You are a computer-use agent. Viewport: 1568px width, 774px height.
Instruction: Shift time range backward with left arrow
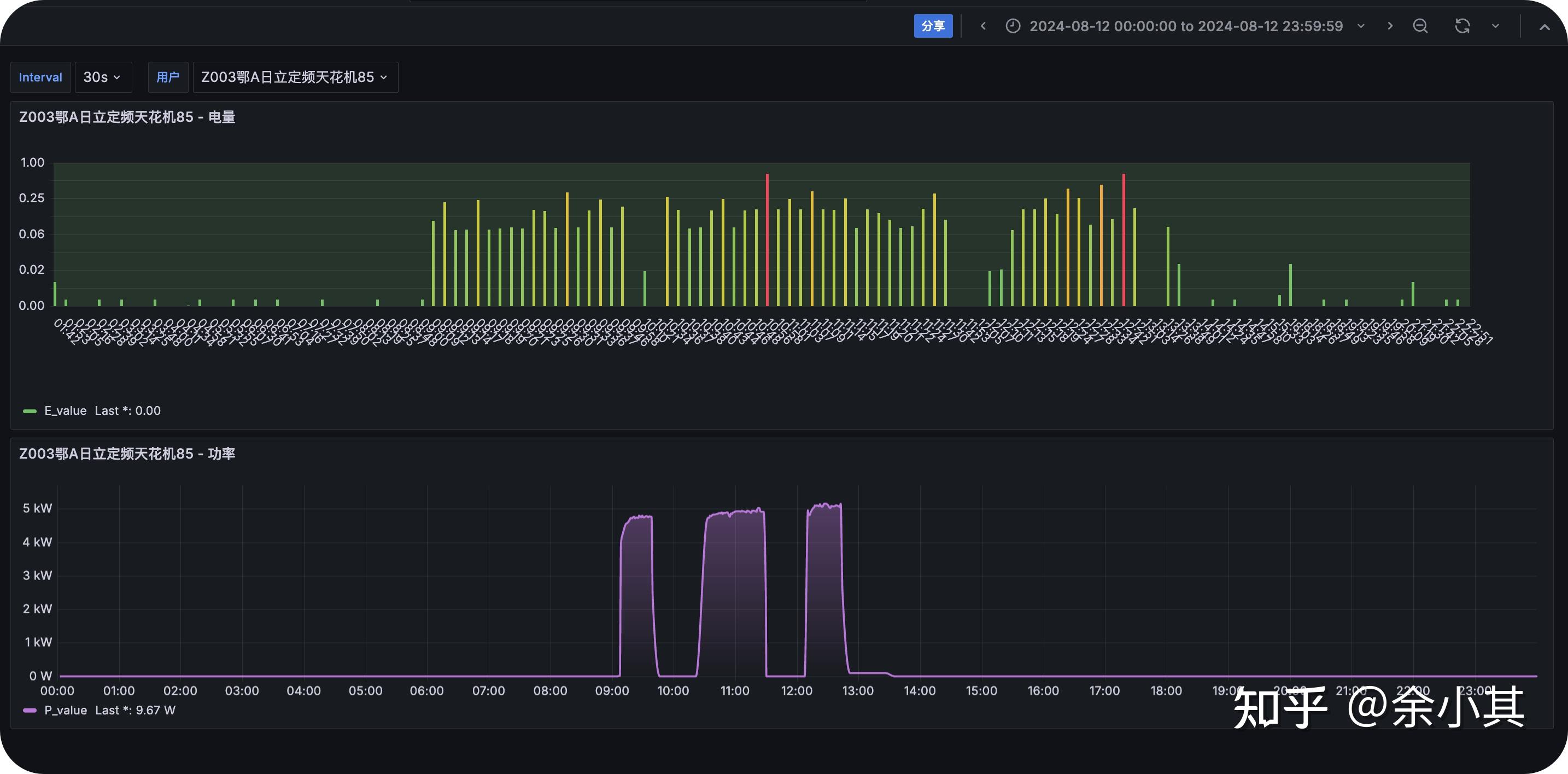click(x=982, y=26)
